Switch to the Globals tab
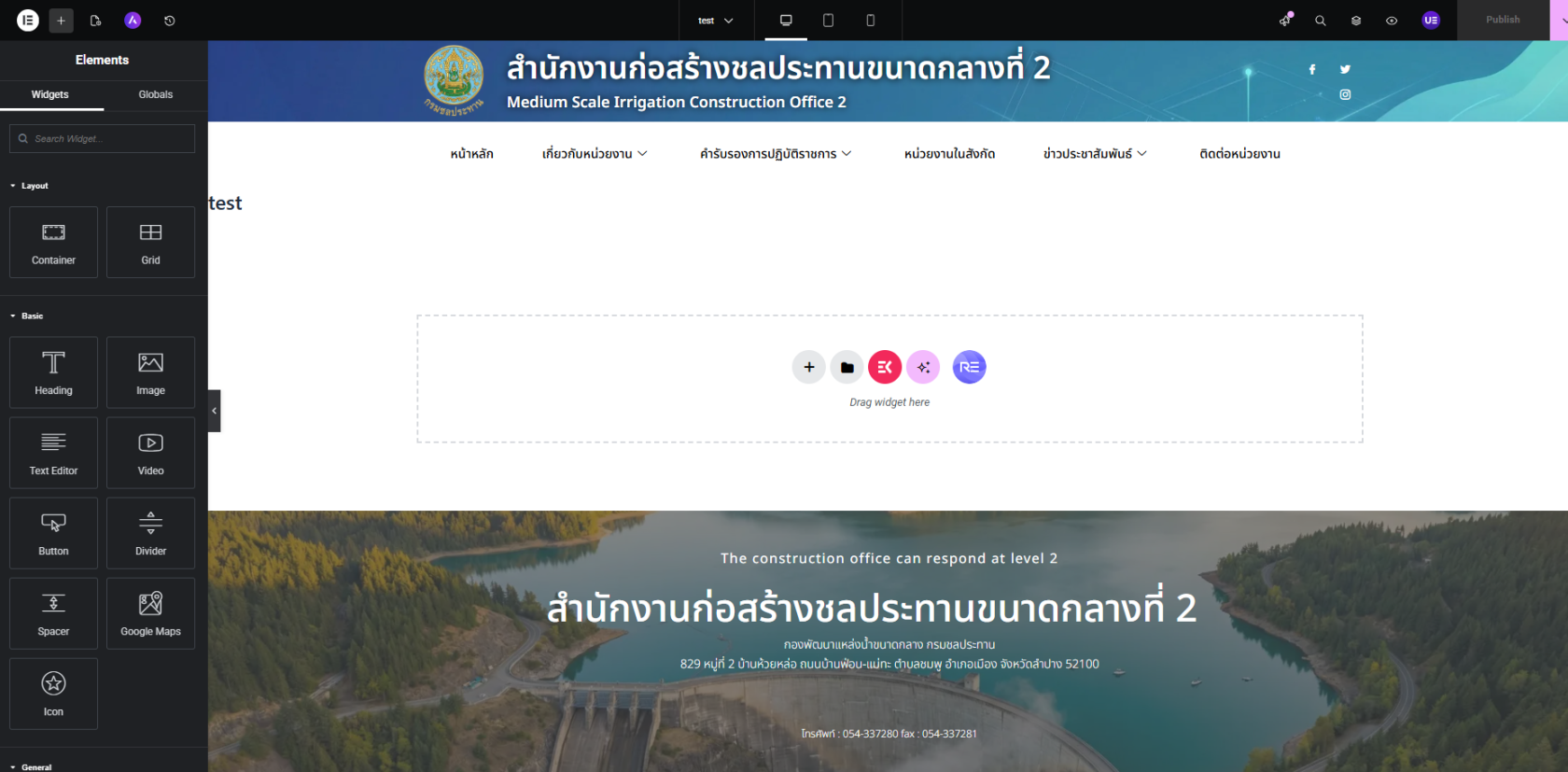Viewport: 1568px width, 772px height. (x=156, y=94)
